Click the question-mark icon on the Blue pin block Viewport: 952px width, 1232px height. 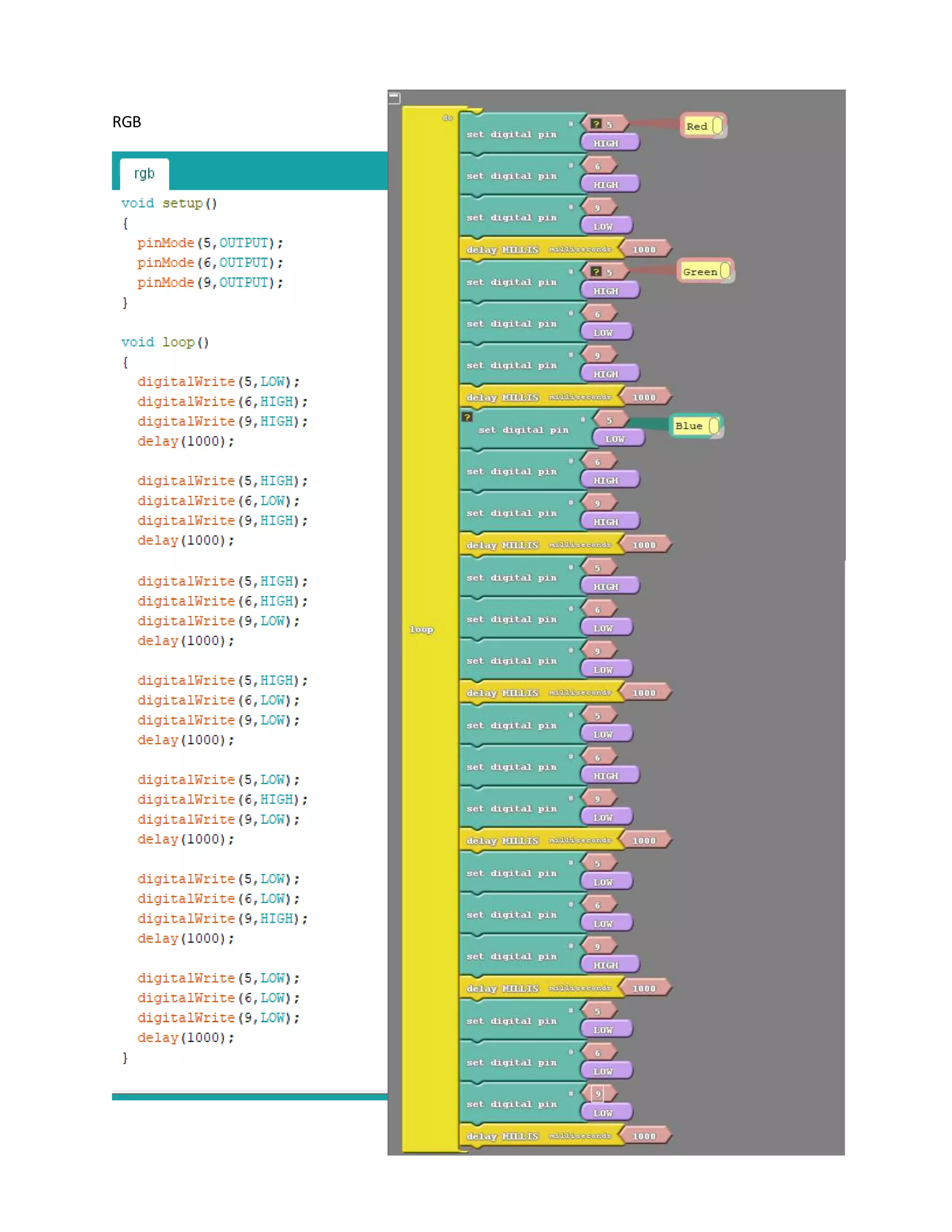[467, 417]
